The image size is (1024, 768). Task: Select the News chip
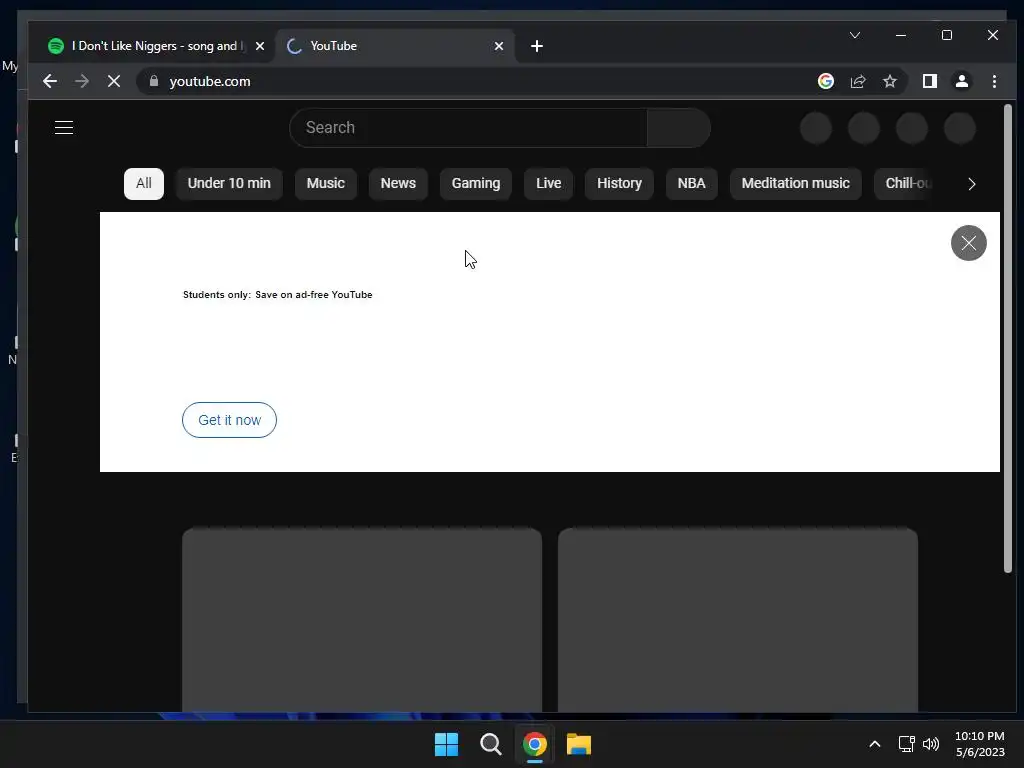point(398,184)
